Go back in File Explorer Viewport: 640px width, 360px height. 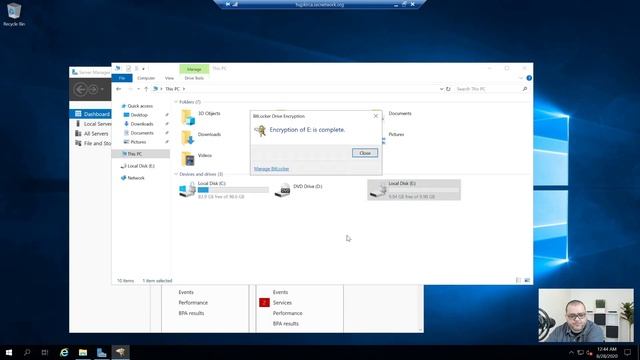pyautogui.click(x=119, y=89)
